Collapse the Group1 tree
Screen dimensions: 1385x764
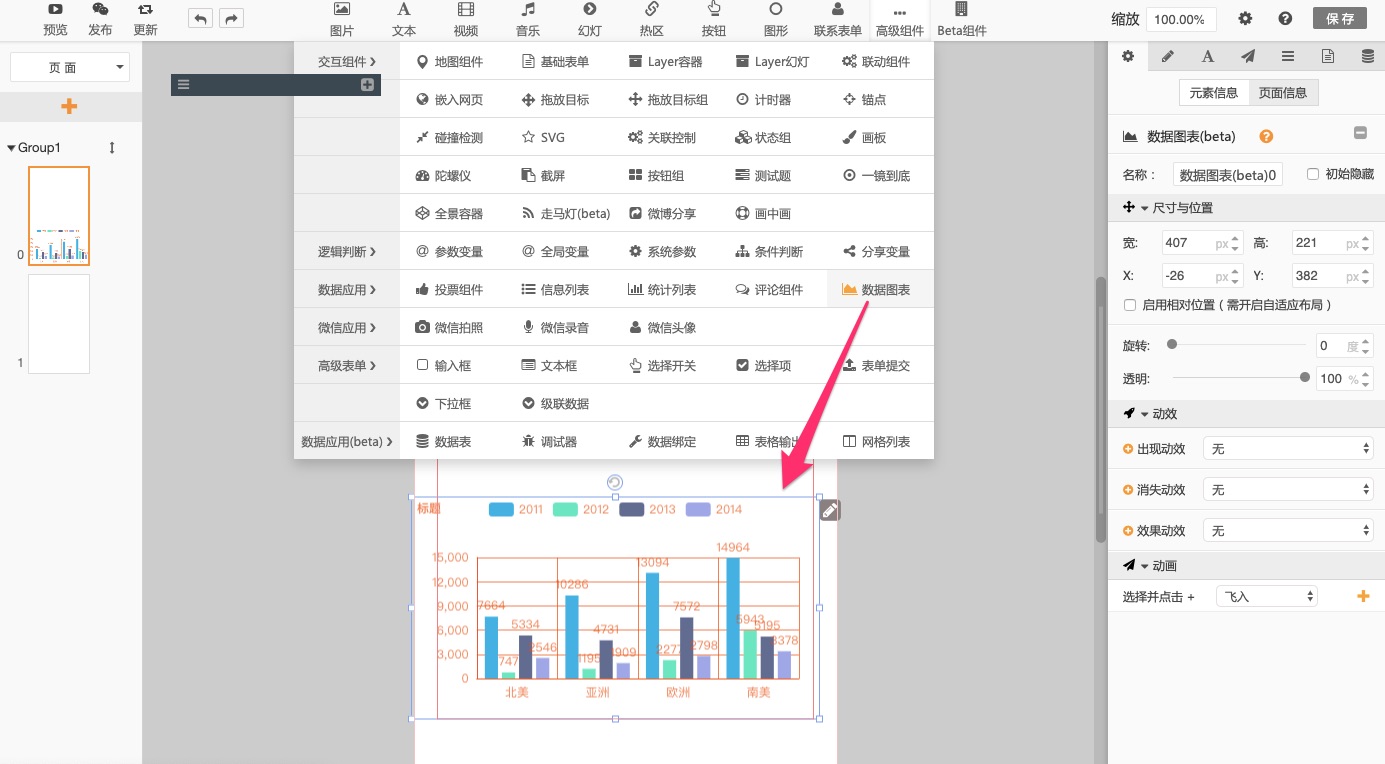click(x=11, y=148)
